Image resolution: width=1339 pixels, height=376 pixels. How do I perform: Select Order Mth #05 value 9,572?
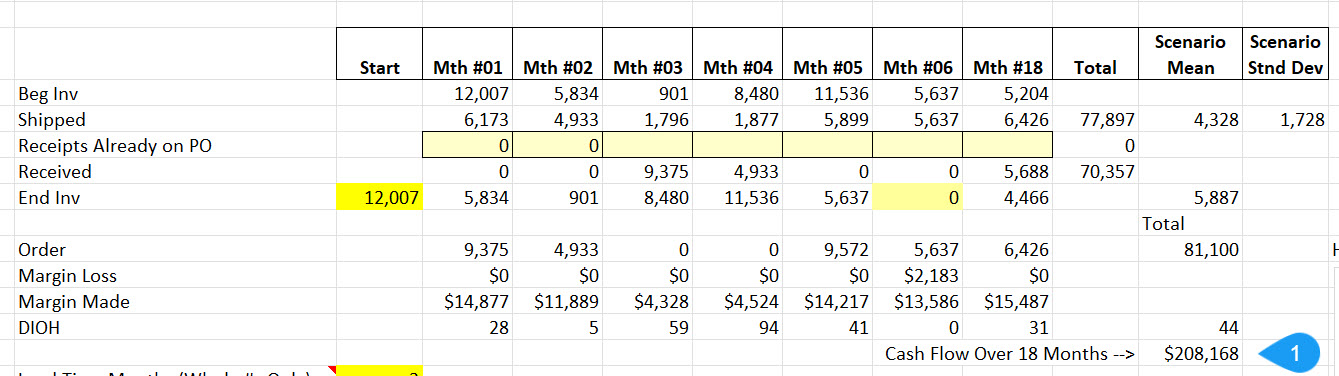[x=827, y=250]
